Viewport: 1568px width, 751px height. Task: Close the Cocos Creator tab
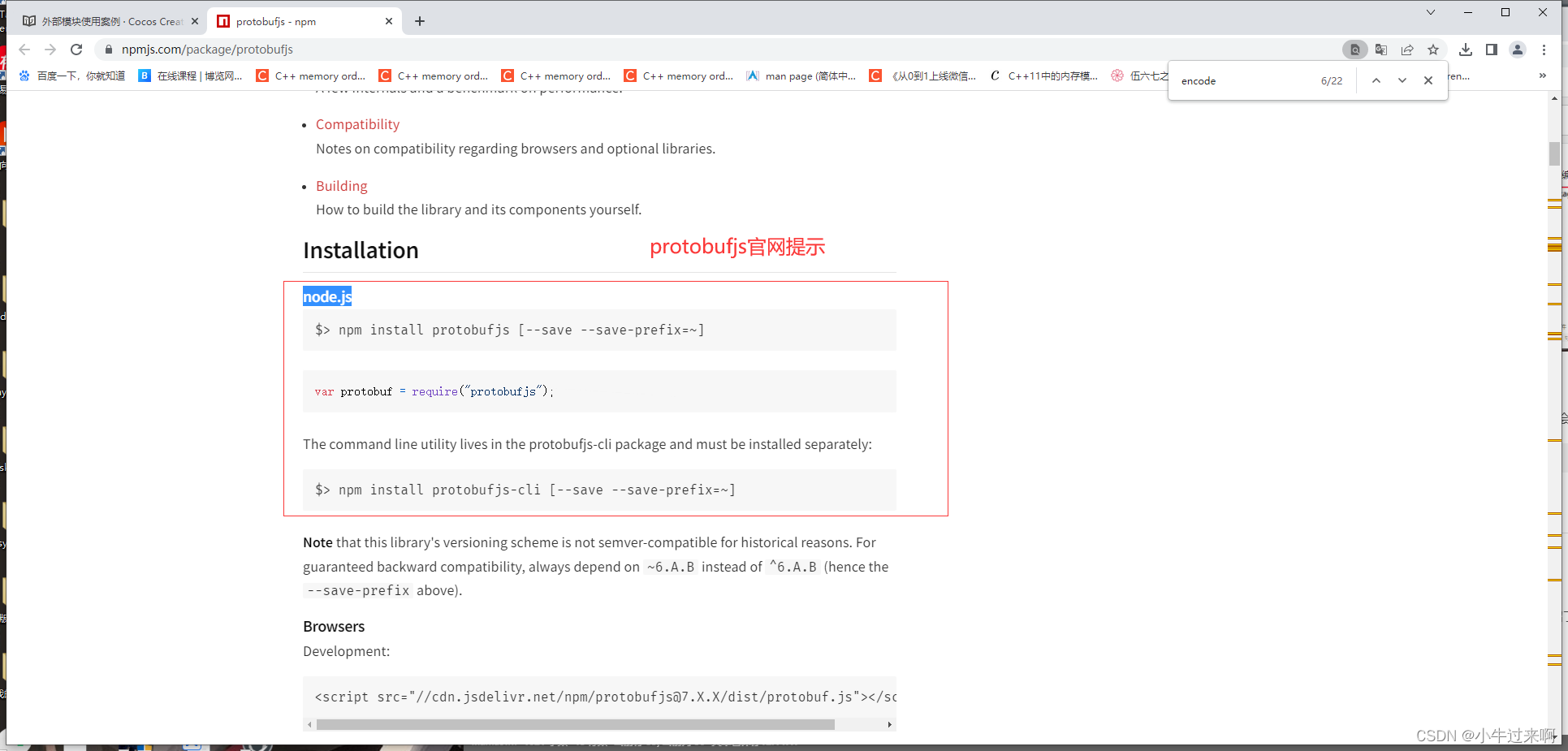[x=195, y=21]
